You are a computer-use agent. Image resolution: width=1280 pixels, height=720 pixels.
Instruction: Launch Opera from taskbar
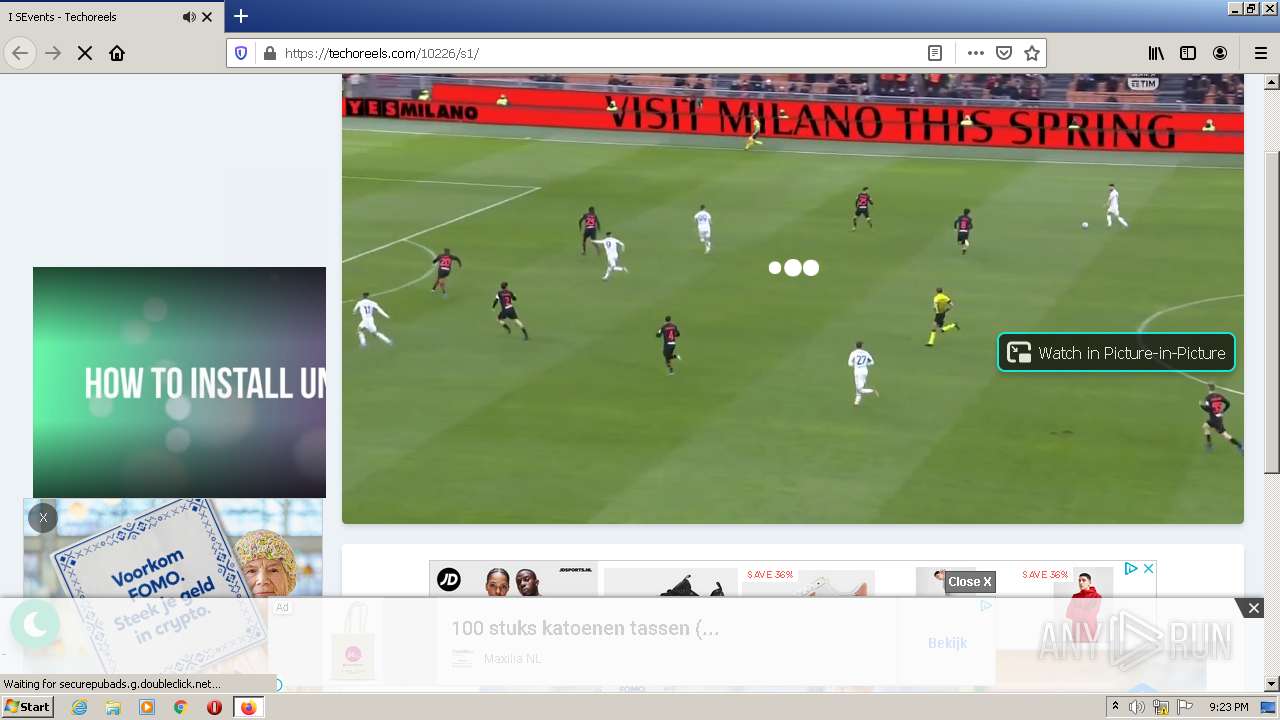214,707
